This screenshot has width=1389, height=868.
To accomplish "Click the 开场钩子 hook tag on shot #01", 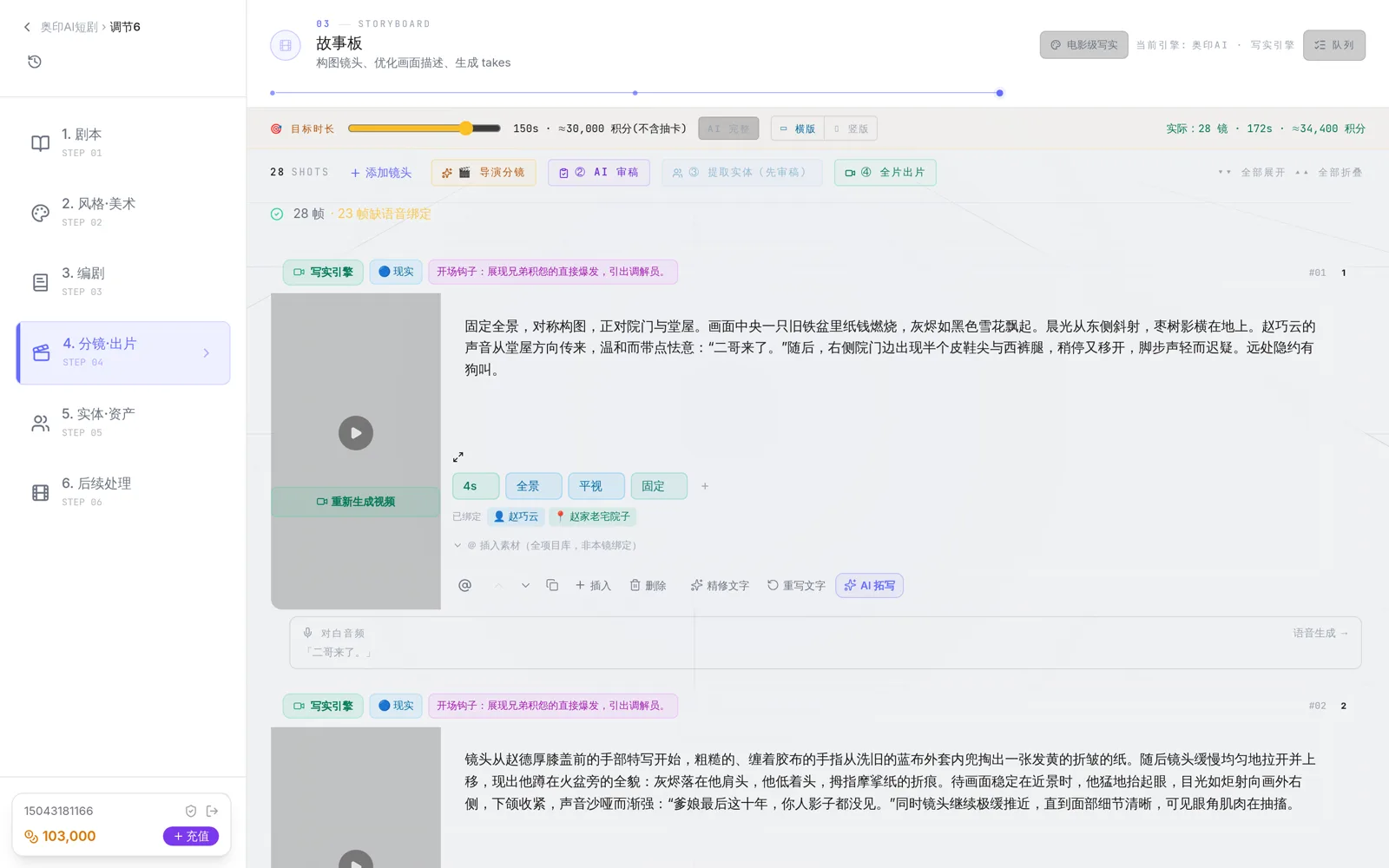I will tap(552, 272).
